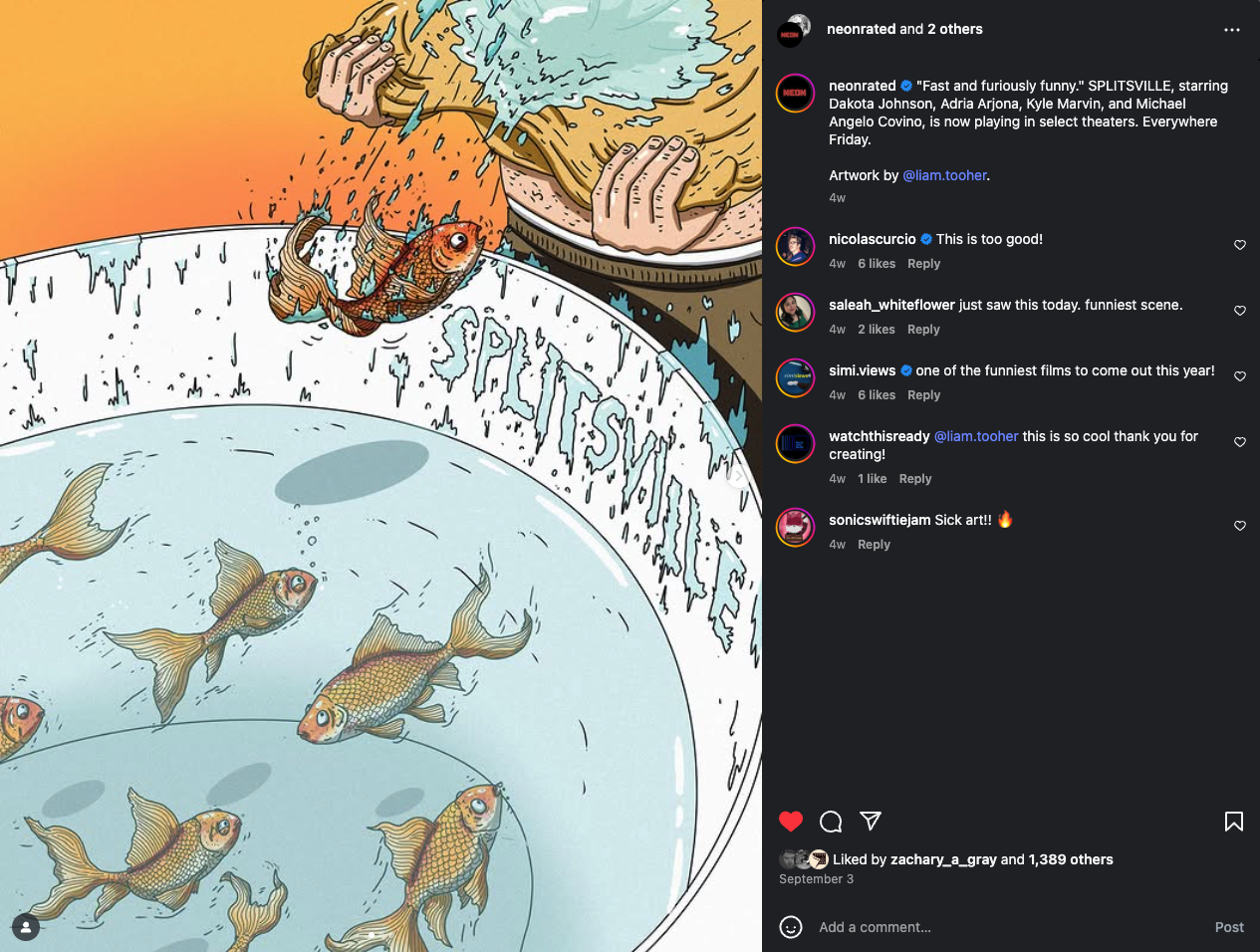The width and height of the screenshot is (1260, 952).
Task: Open the @liam.tooher artist link in caption
Action: point(944,175)
